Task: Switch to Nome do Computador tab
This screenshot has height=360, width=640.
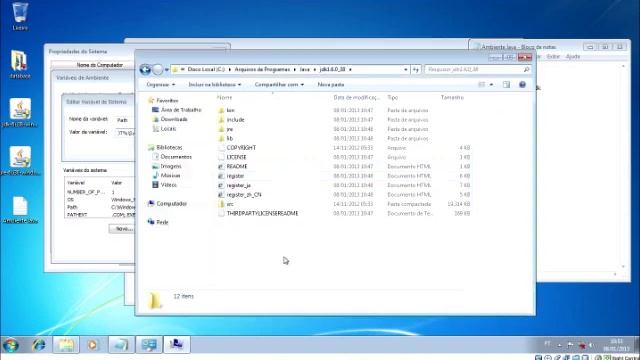Action: [x=100, y=65]
